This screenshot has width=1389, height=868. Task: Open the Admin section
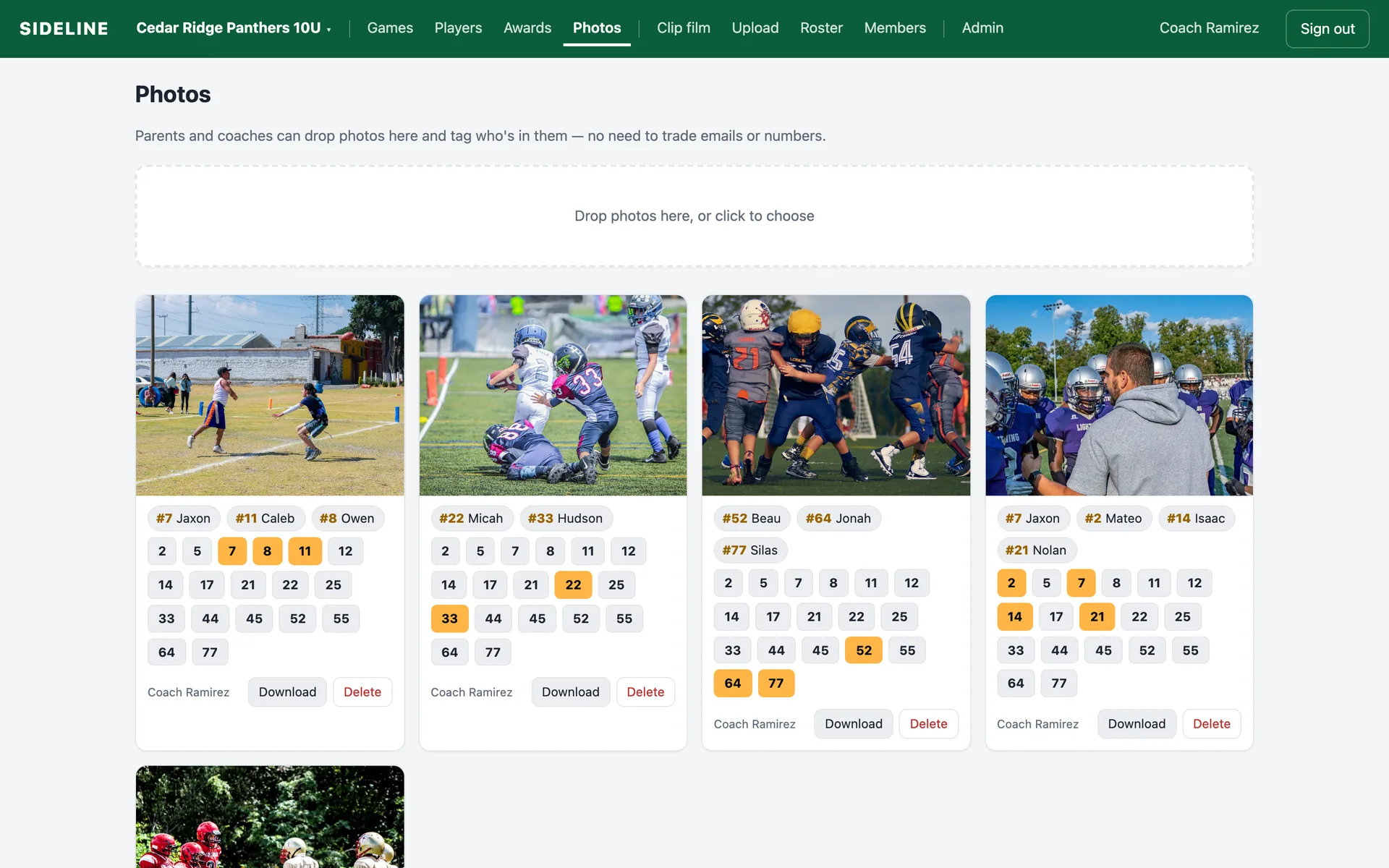point(982,28)
